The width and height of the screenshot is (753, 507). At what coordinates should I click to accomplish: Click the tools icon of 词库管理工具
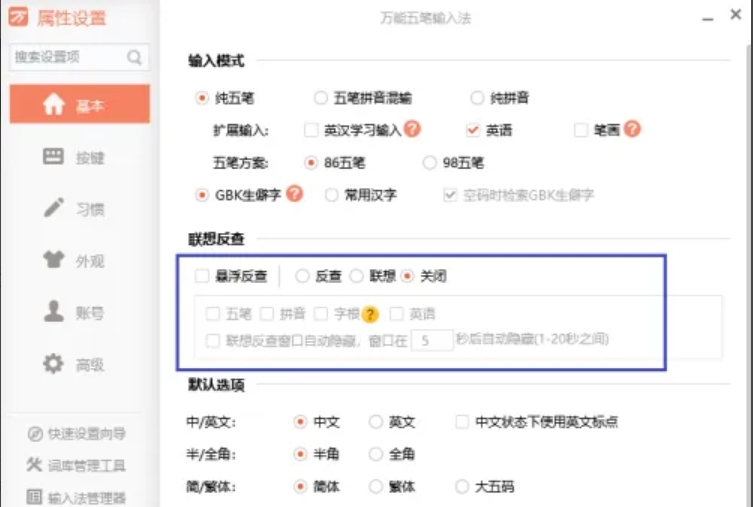(x=35, y=465)
